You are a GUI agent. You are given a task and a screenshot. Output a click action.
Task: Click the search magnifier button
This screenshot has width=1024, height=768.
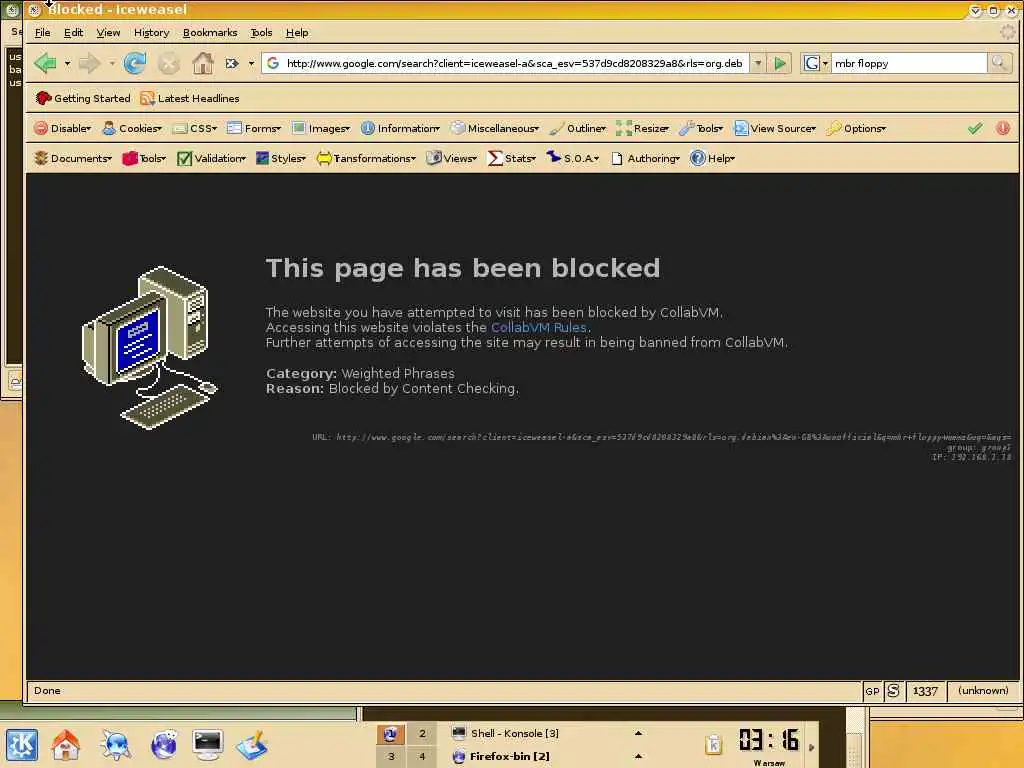point(999,63)
